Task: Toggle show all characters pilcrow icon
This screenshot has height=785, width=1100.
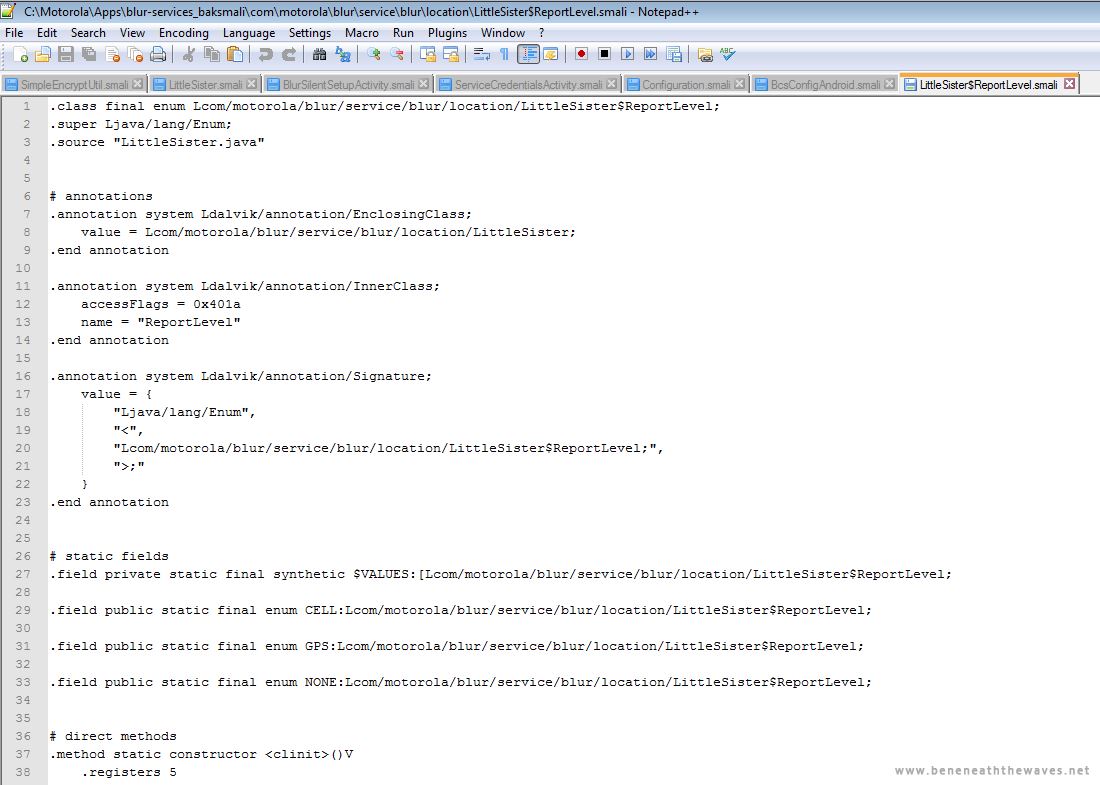Action: click(504, 55)
